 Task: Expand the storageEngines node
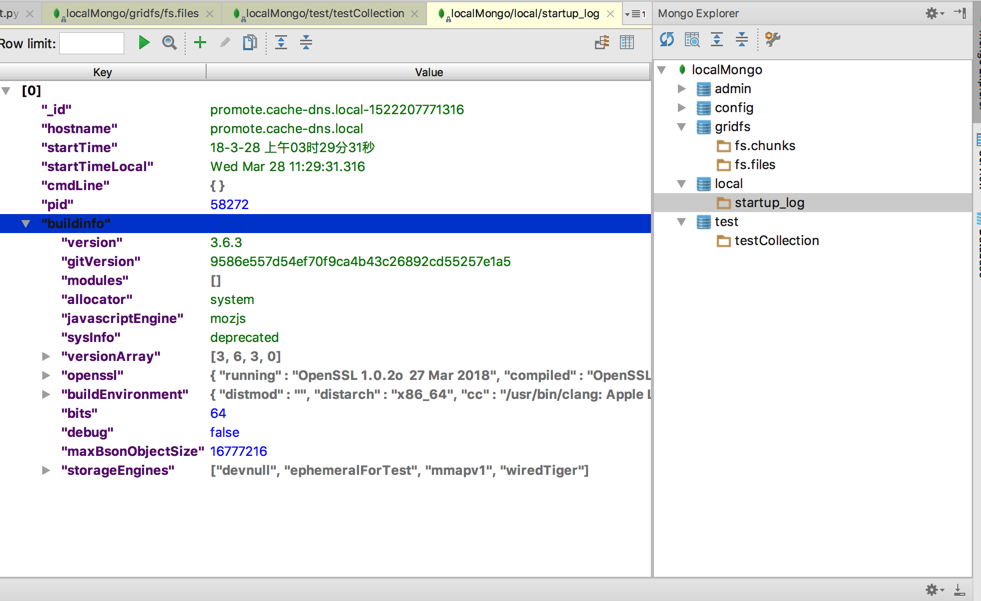46,470
